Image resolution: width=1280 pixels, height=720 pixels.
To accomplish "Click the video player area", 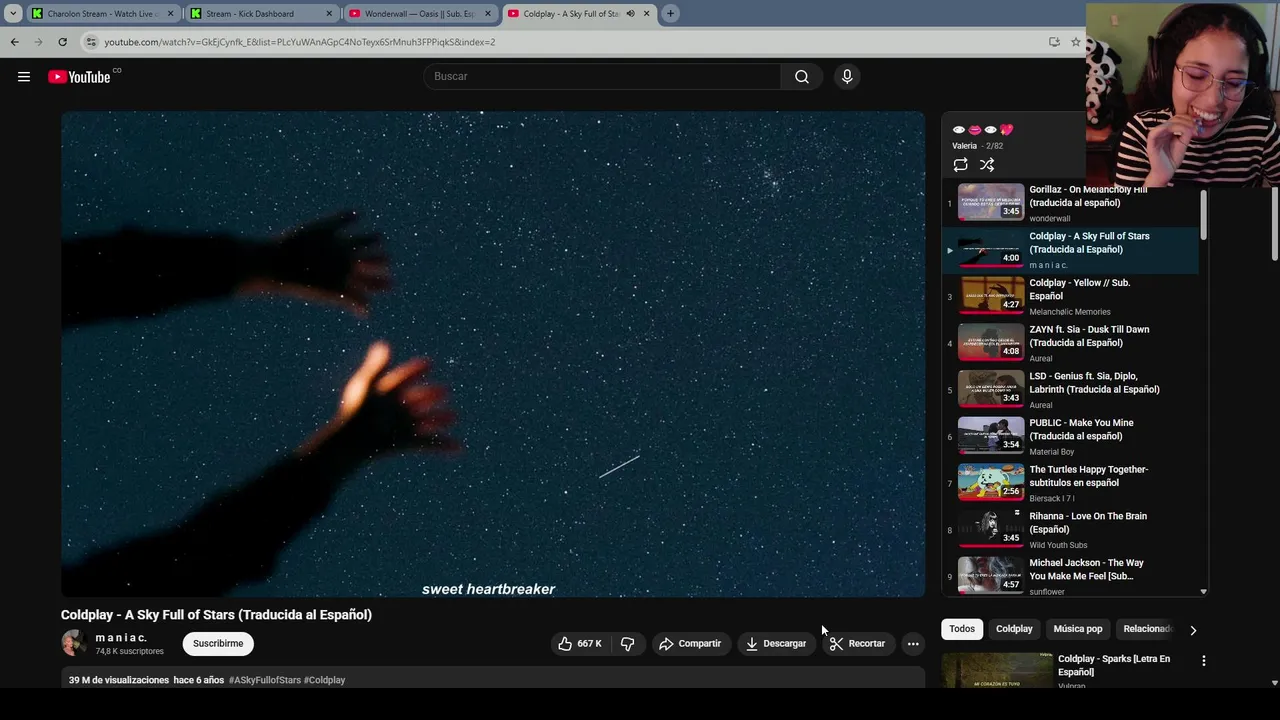I will point(493,354).
